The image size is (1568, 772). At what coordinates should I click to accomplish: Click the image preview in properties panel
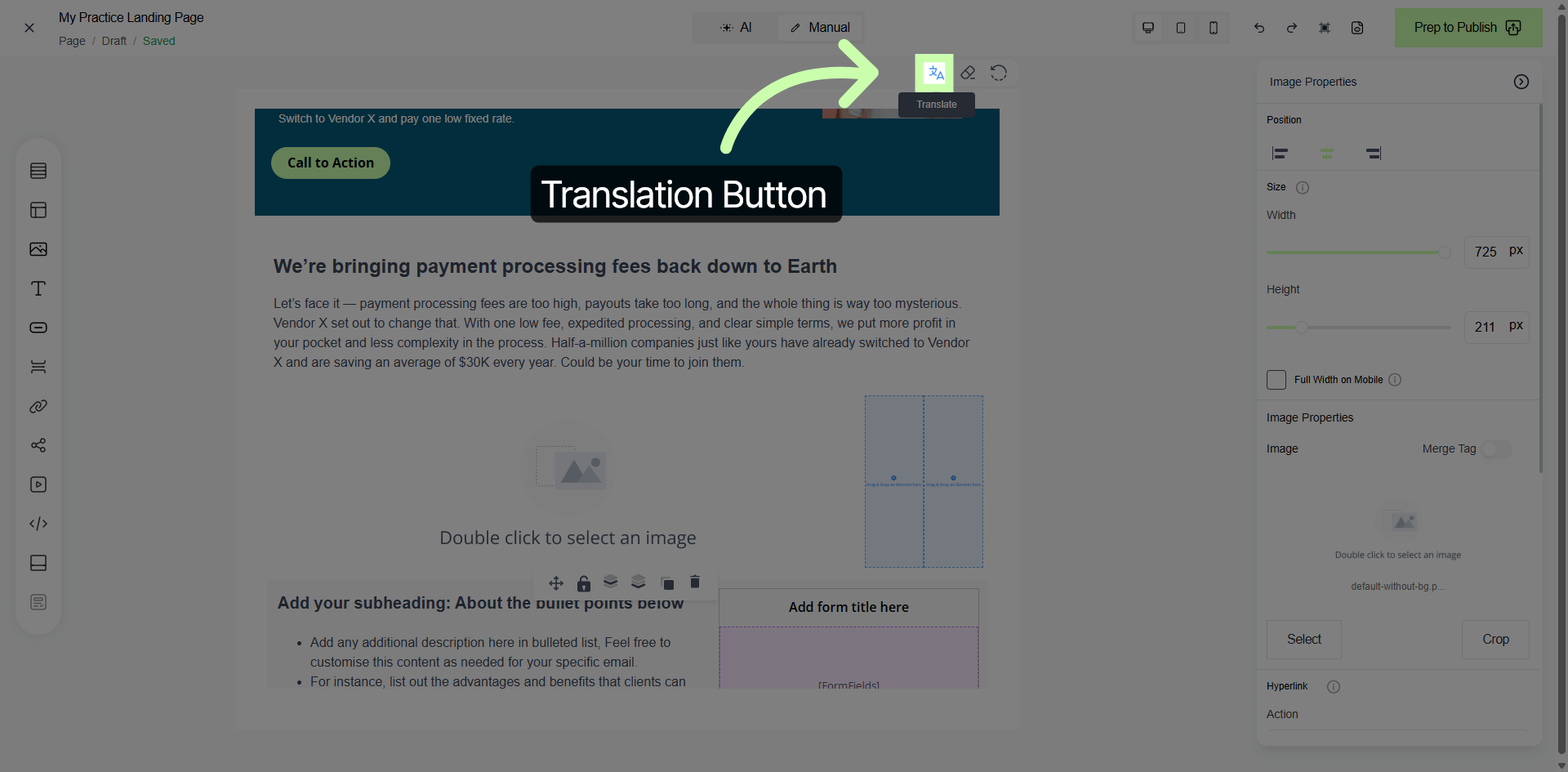pos(1398,529)
